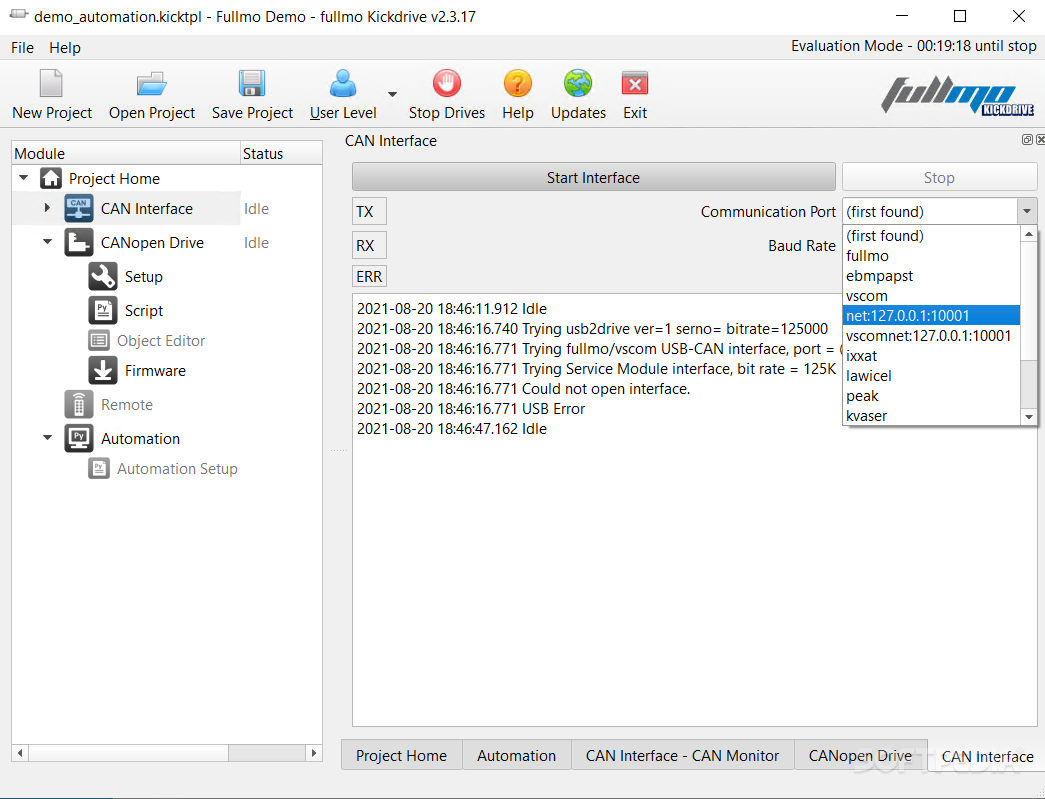Choose 'lawicel' in the port list
This screenshot has width=1045, height=799.
931,376
